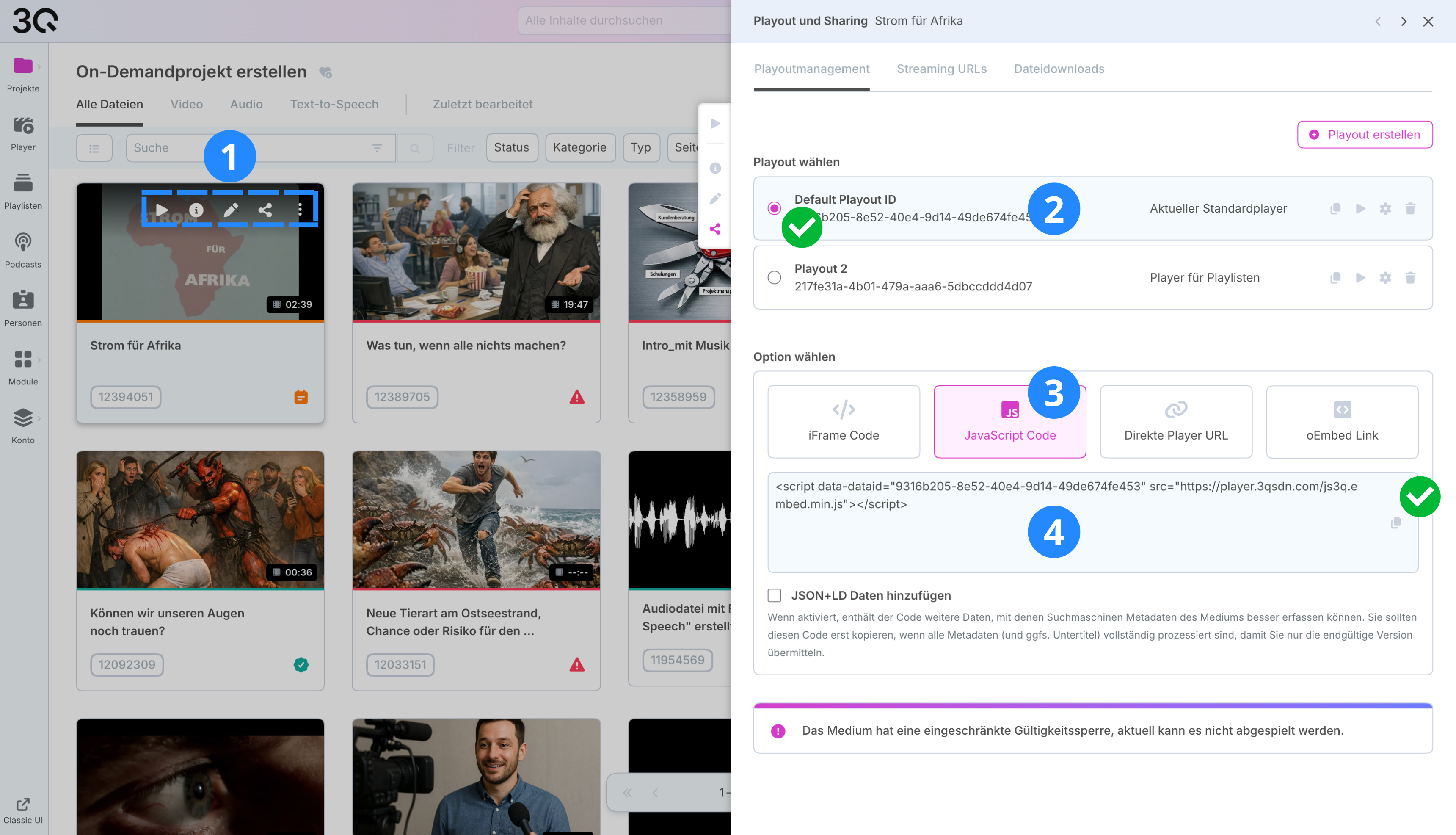Viewport: 1456px width, 835px height.
Task: Click the Playout erstellen button
Action: pos(1364,135)
